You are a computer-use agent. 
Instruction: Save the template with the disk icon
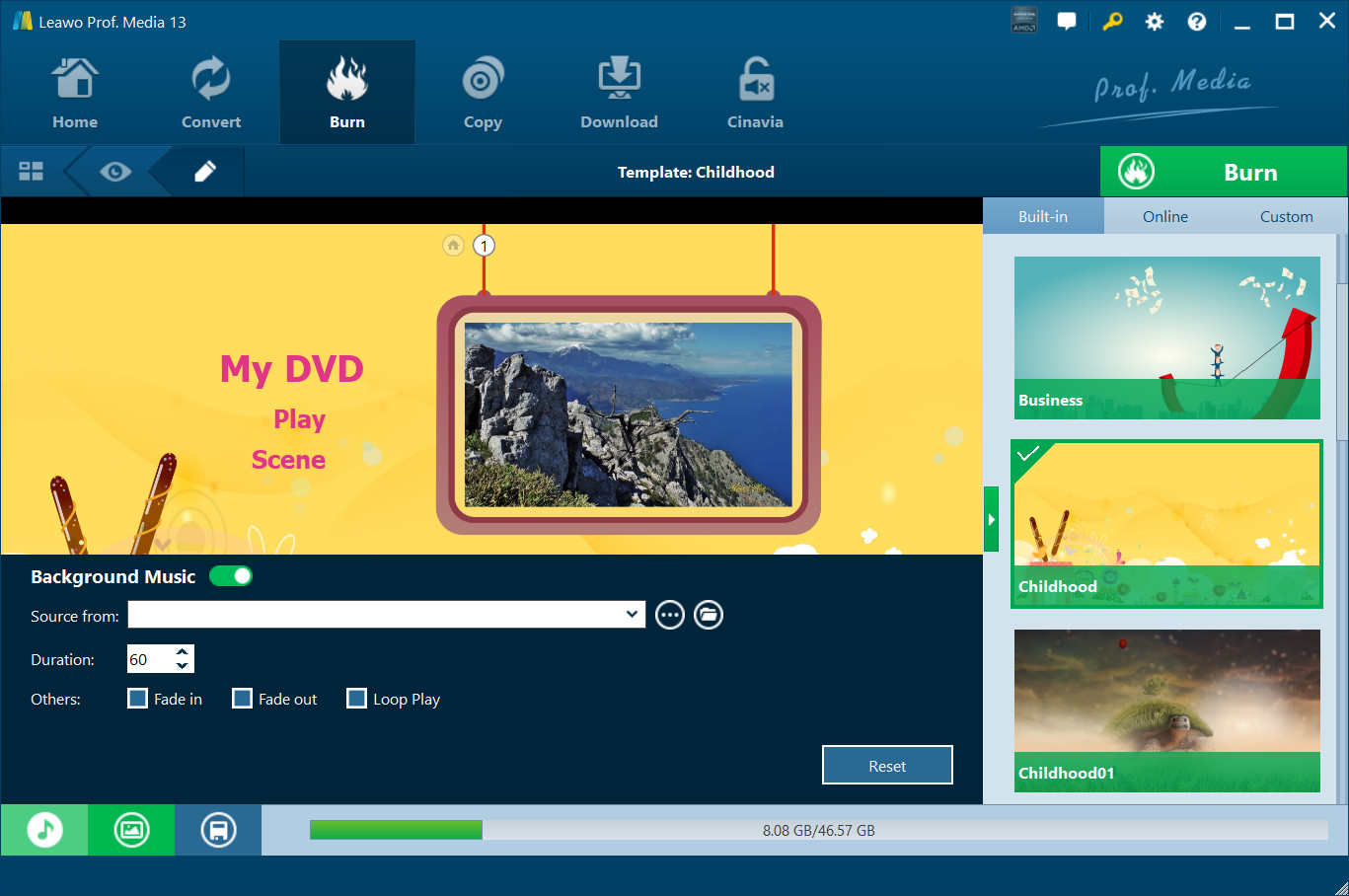[x=218, y=830]
